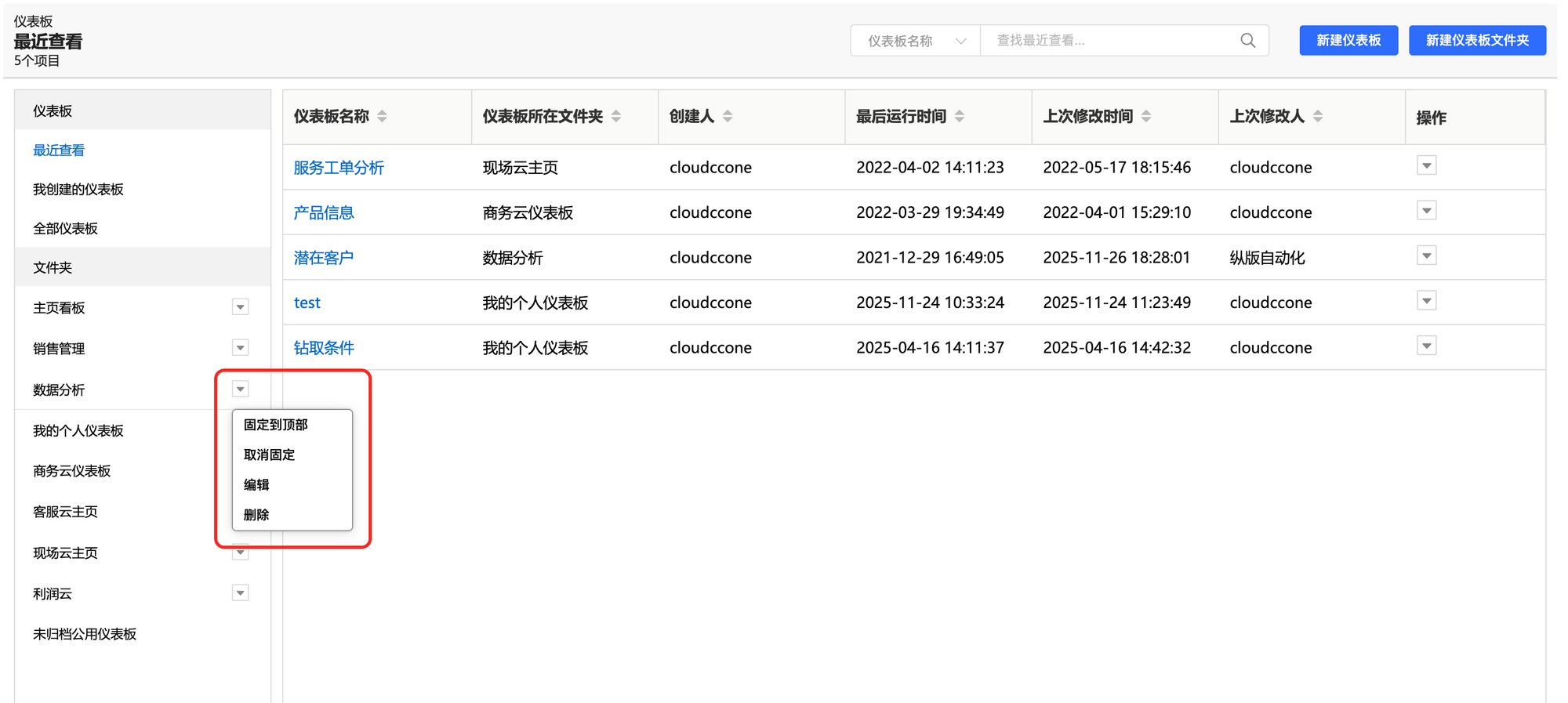
Task: Open action dropdown for 服务工单分析 row
Action: (x=1426, y=166)
